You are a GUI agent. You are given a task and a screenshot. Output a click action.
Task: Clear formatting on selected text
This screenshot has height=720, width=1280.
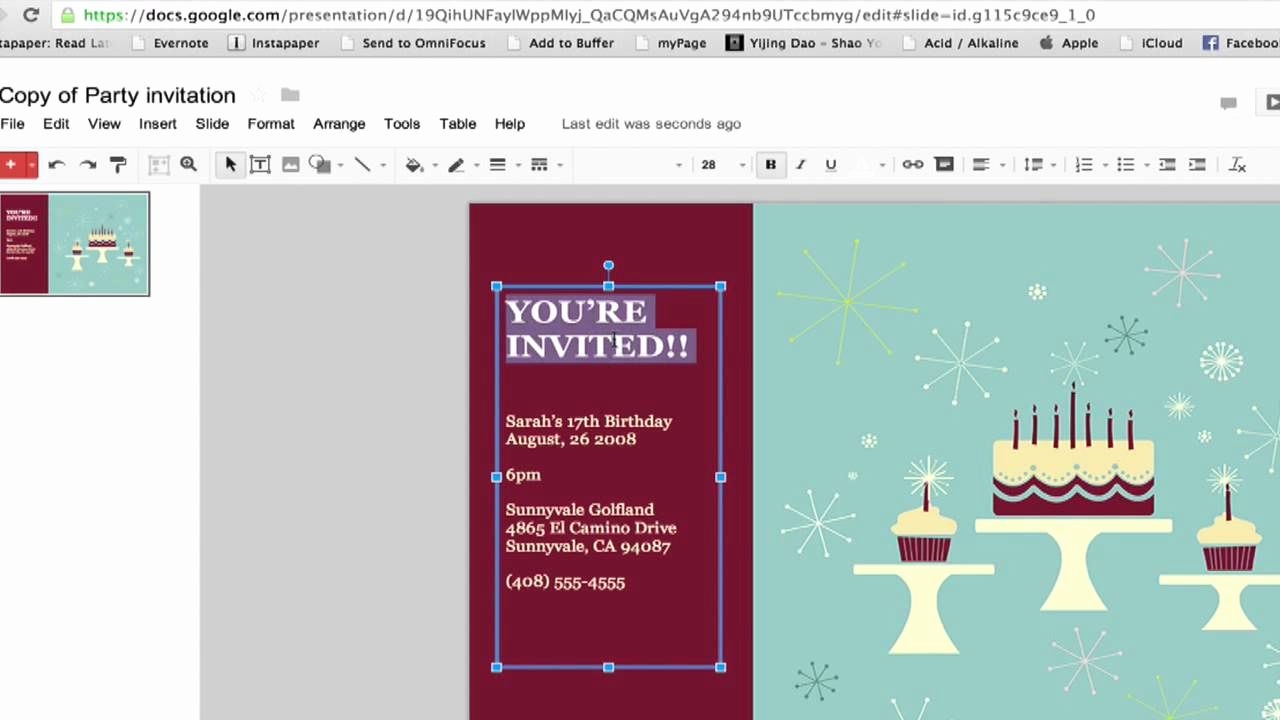tap(1237, 164)
